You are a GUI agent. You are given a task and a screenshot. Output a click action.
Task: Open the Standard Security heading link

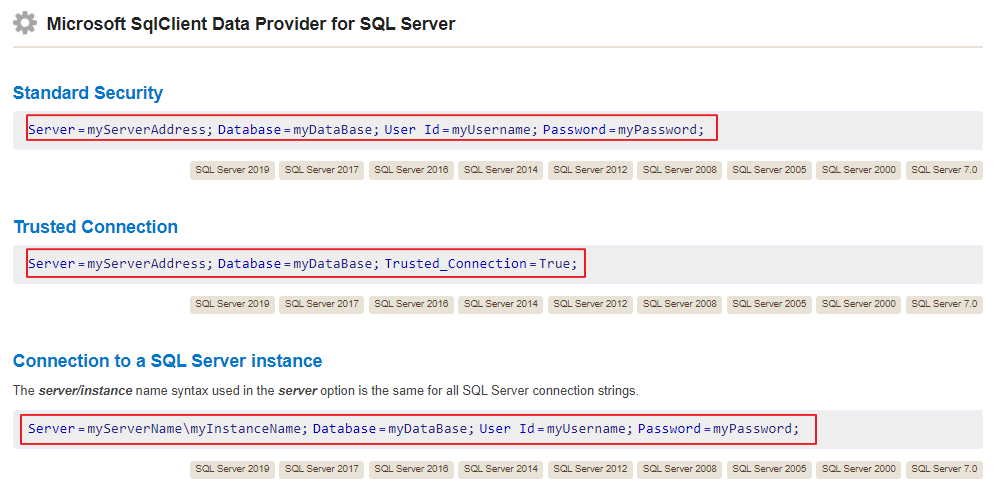(88, 93)
